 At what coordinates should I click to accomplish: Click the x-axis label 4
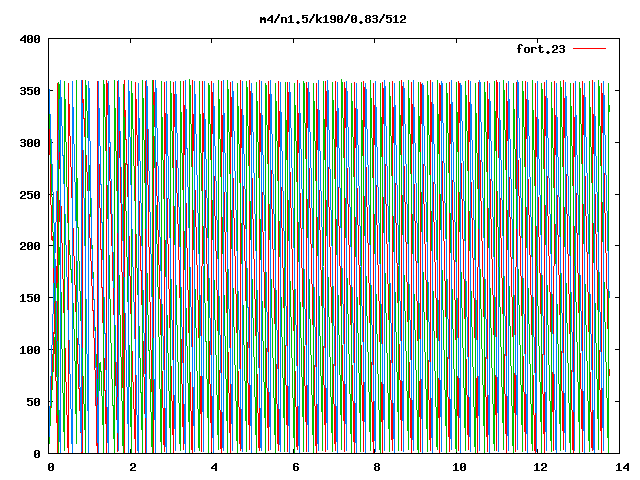coord(214,467)
